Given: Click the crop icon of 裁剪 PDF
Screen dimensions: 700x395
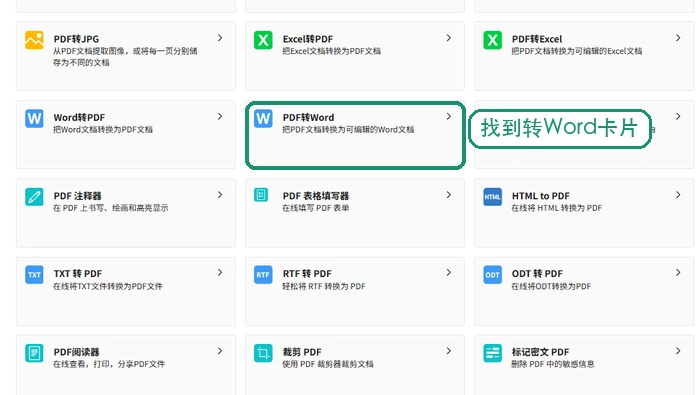Looking at the screenshot, I should (x=263, y=353).
